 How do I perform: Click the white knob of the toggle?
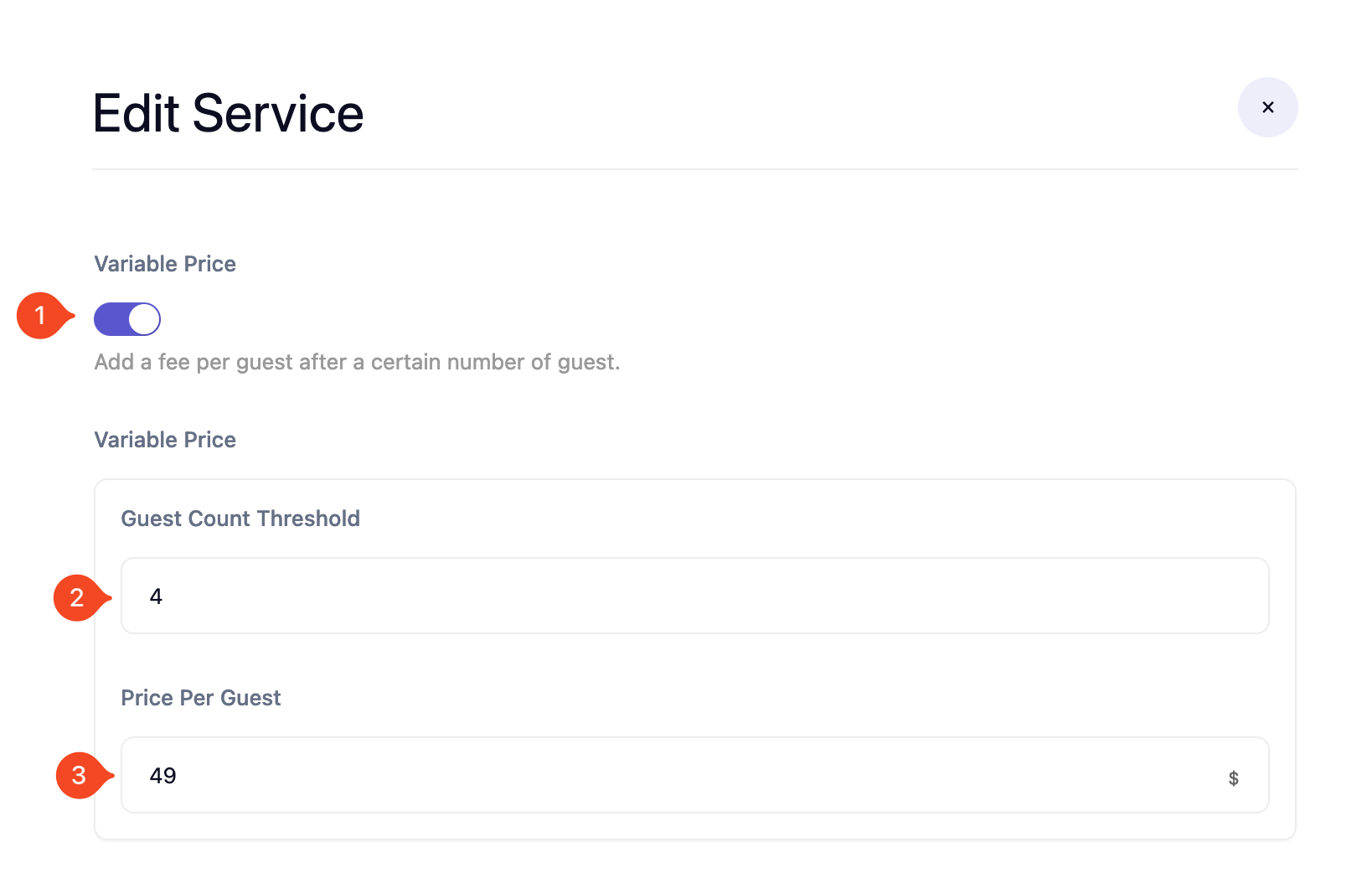(144, 319)
